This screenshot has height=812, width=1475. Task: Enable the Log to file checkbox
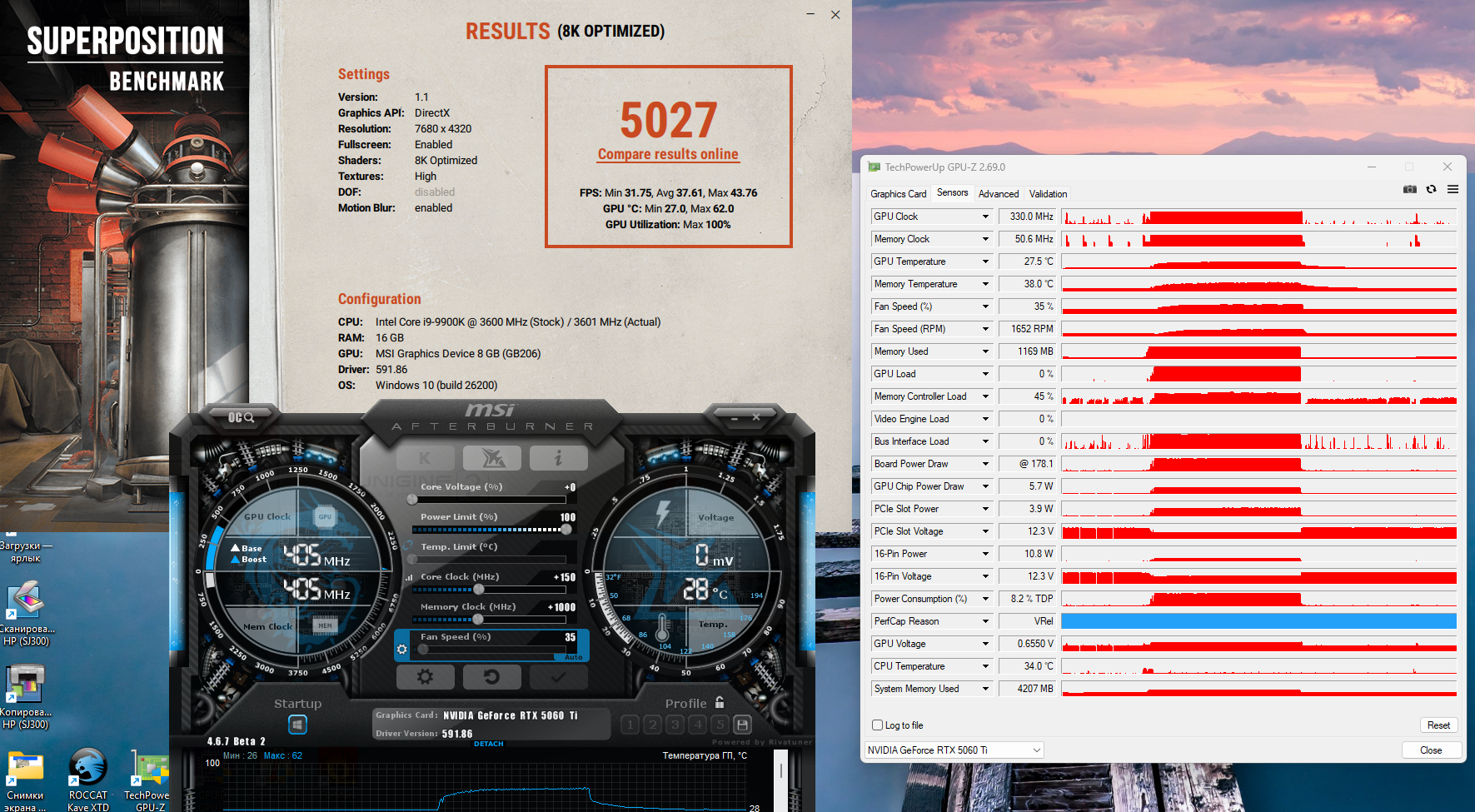(877, 725)
